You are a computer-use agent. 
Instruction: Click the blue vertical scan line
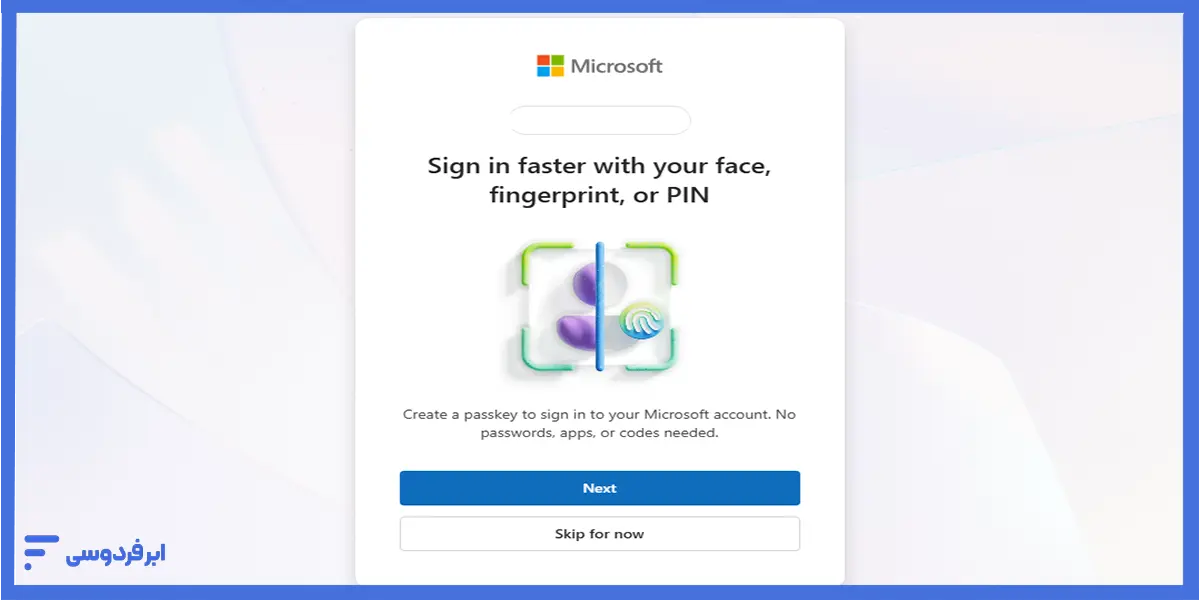(x=599, y=306)
